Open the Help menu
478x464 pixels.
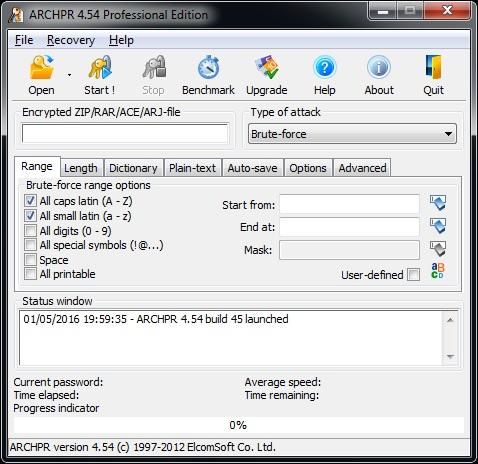[121, 40]
